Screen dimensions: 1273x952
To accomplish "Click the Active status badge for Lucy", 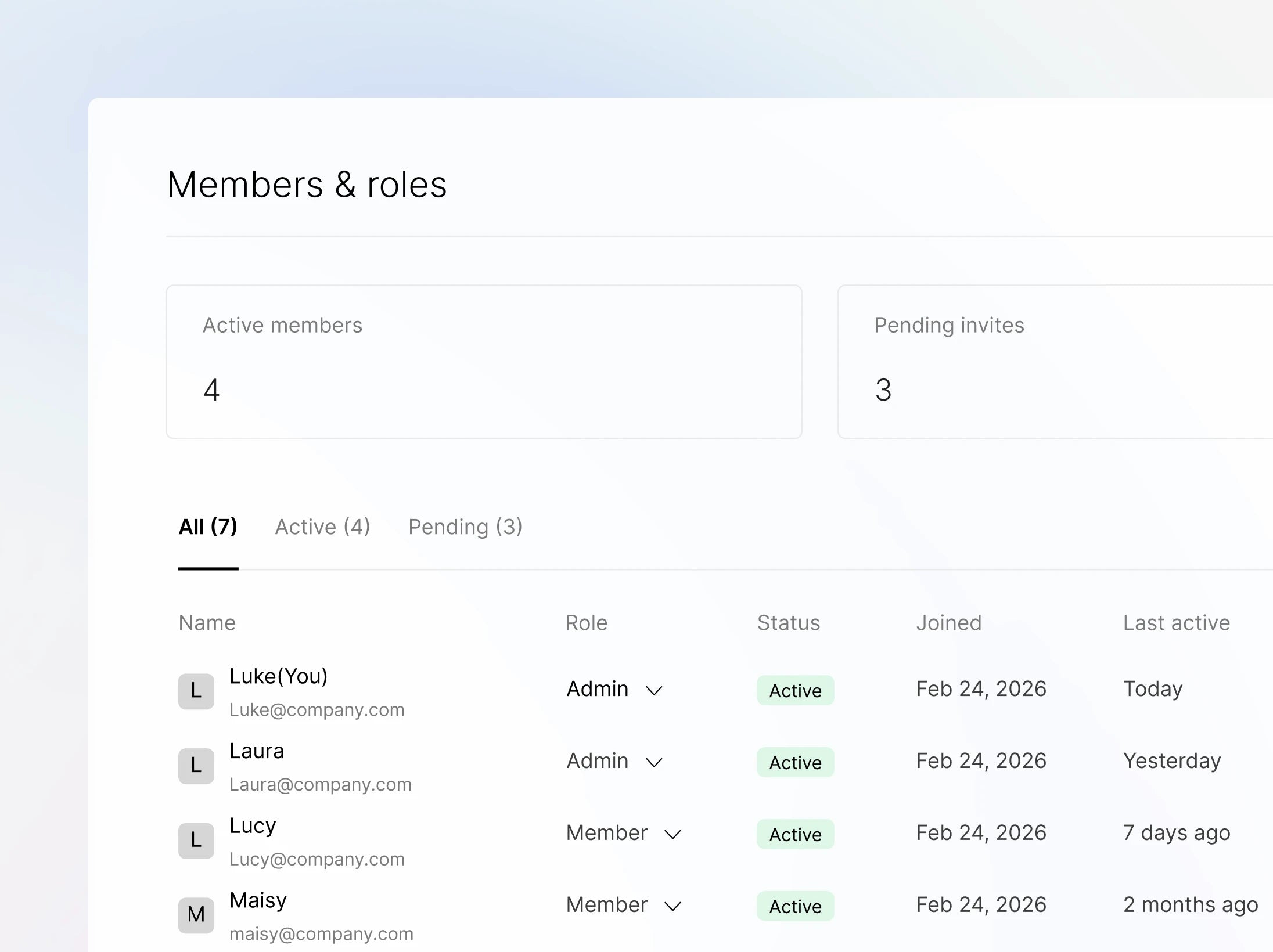I will pos(796,834).
